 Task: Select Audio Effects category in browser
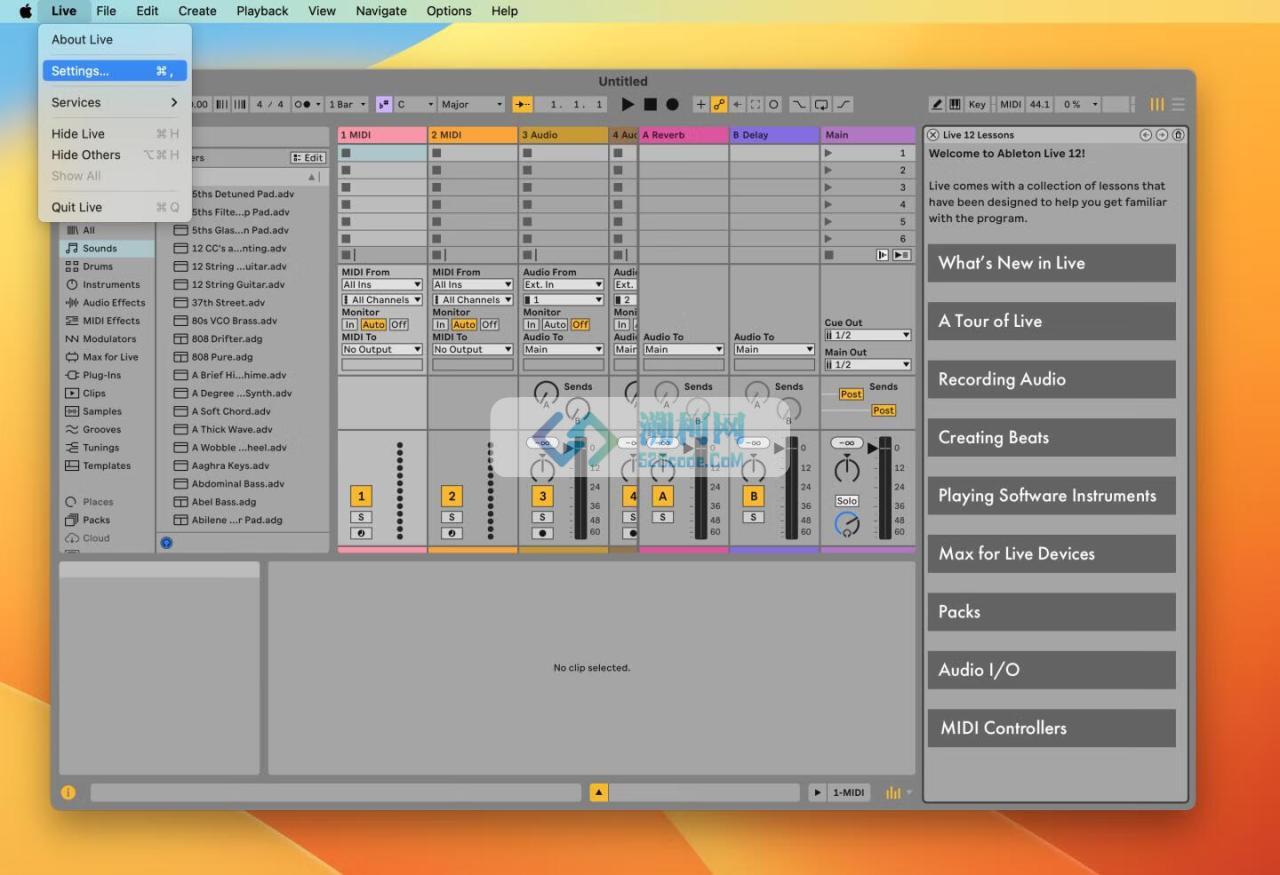pos(114,302)
